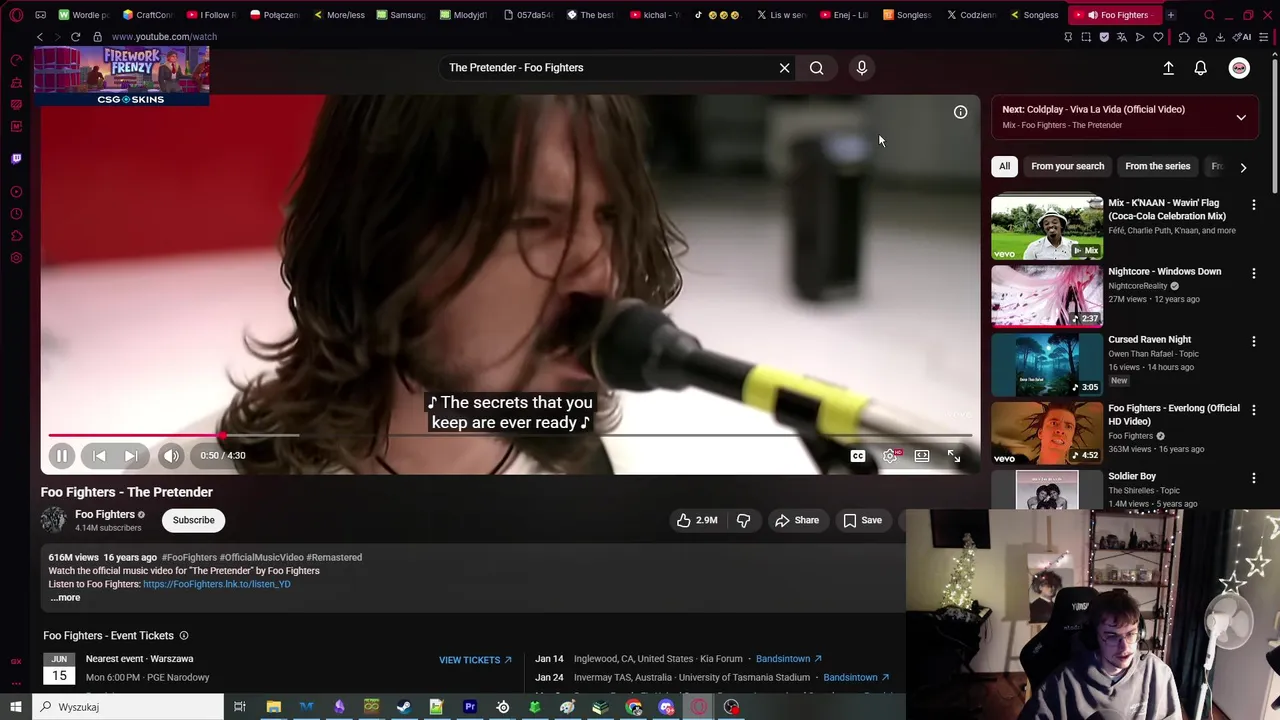This screenshot has height=720, width=1280.
Task: Open video player settings gear
Action: tap(890, 456)
